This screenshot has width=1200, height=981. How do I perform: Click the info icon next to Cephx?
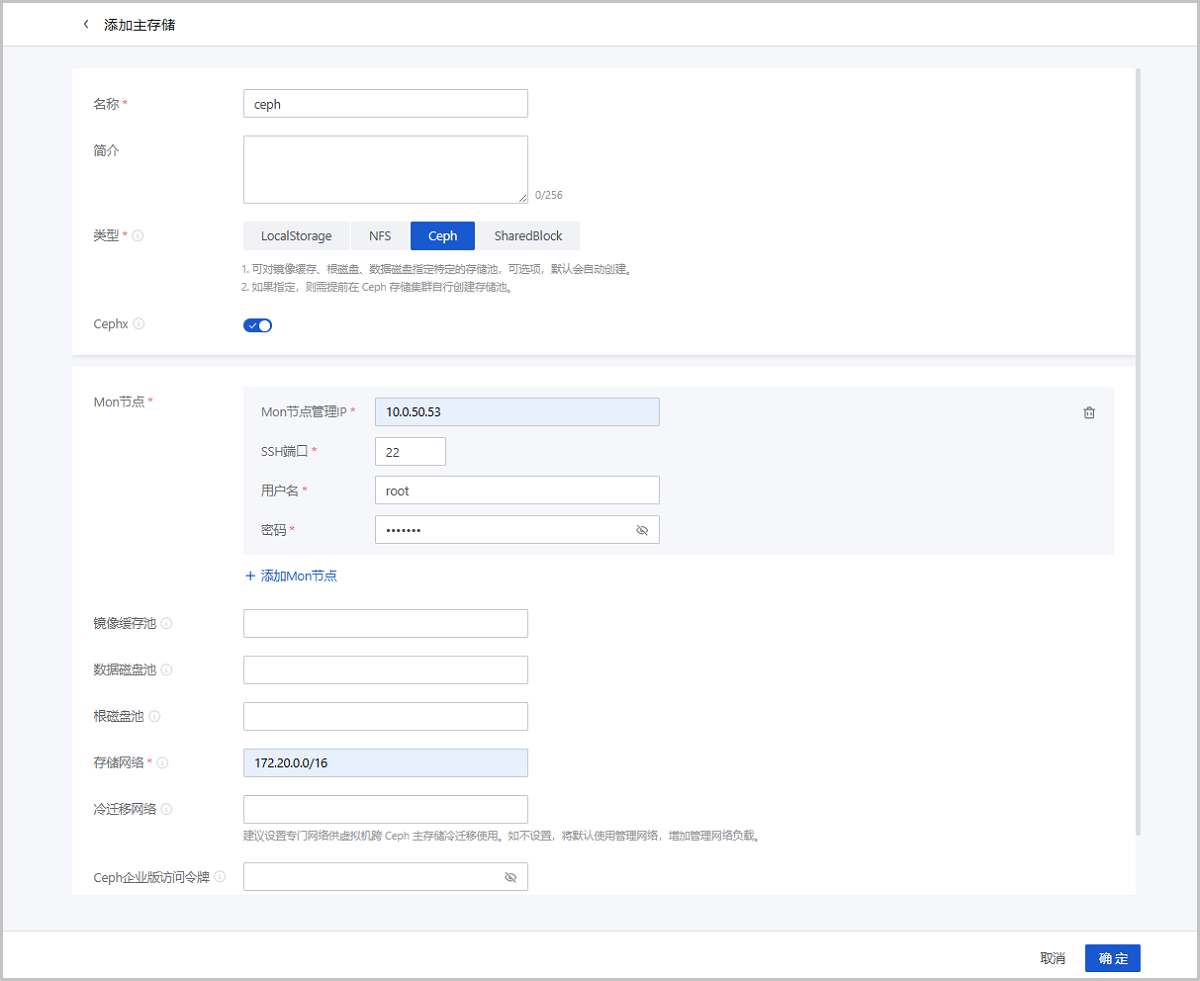[x=139, y=324]
